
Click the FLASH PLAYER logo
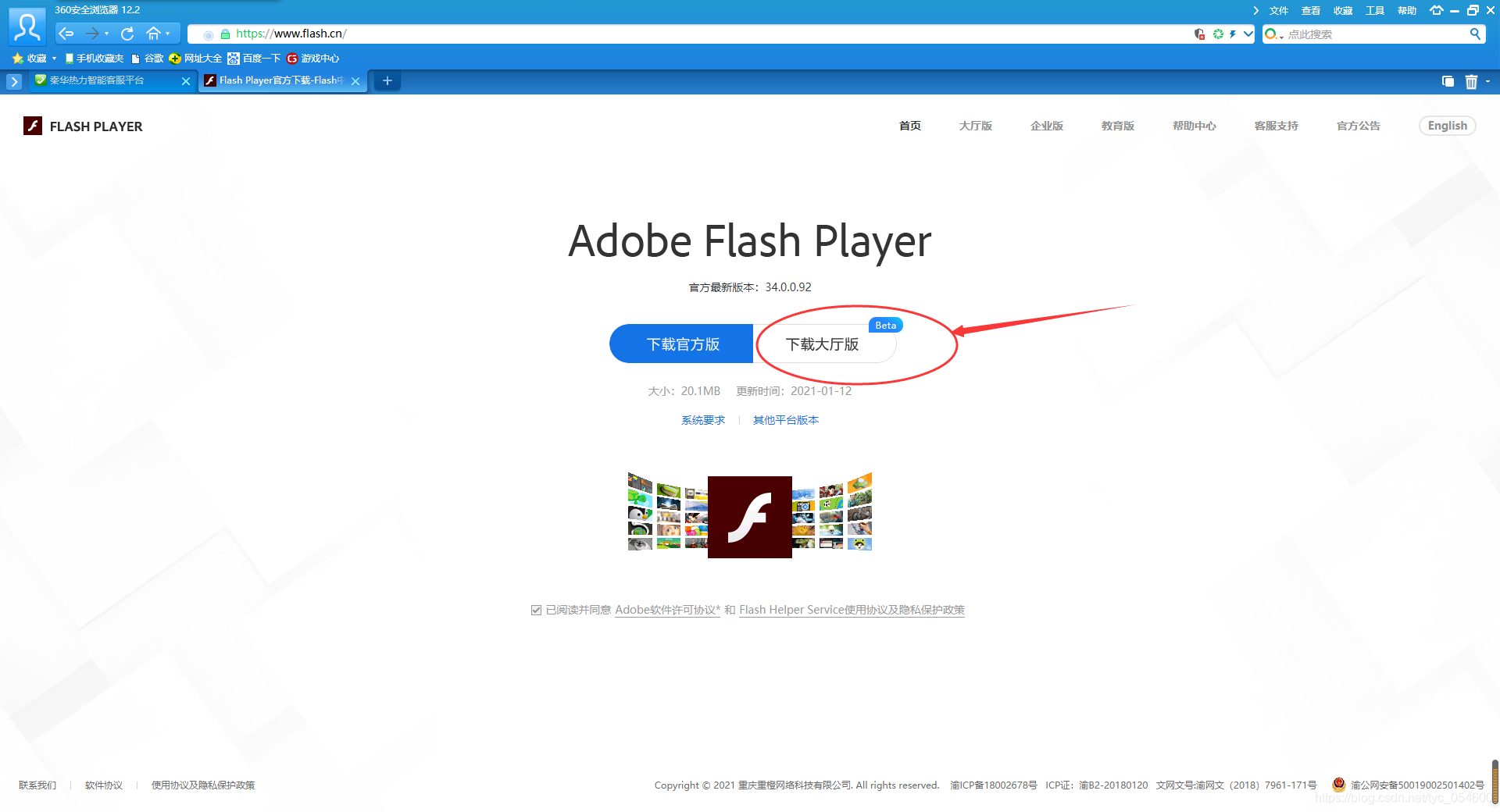coord(83,126)
